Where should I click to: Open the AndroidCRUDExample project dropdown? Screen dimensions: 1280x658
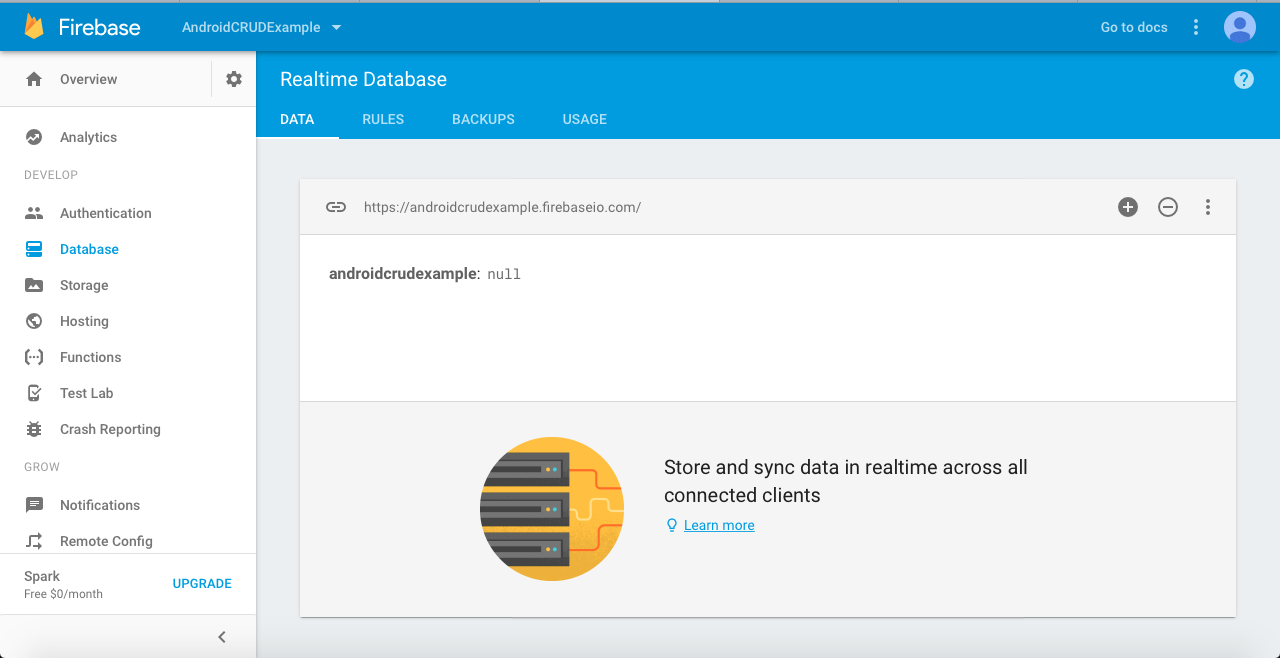pyautogui.click(x=261, y=27)
